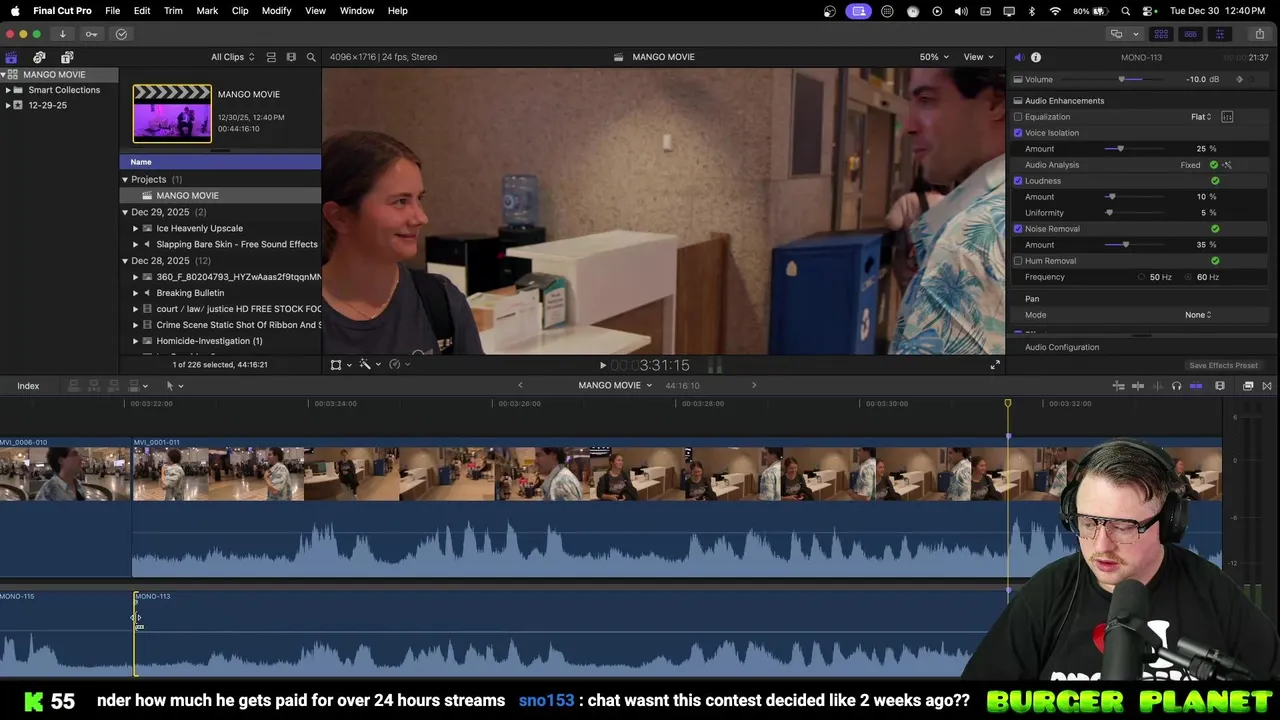
Task: Open the viewer 50% zoom dropdown
Action: pos(935,57)
